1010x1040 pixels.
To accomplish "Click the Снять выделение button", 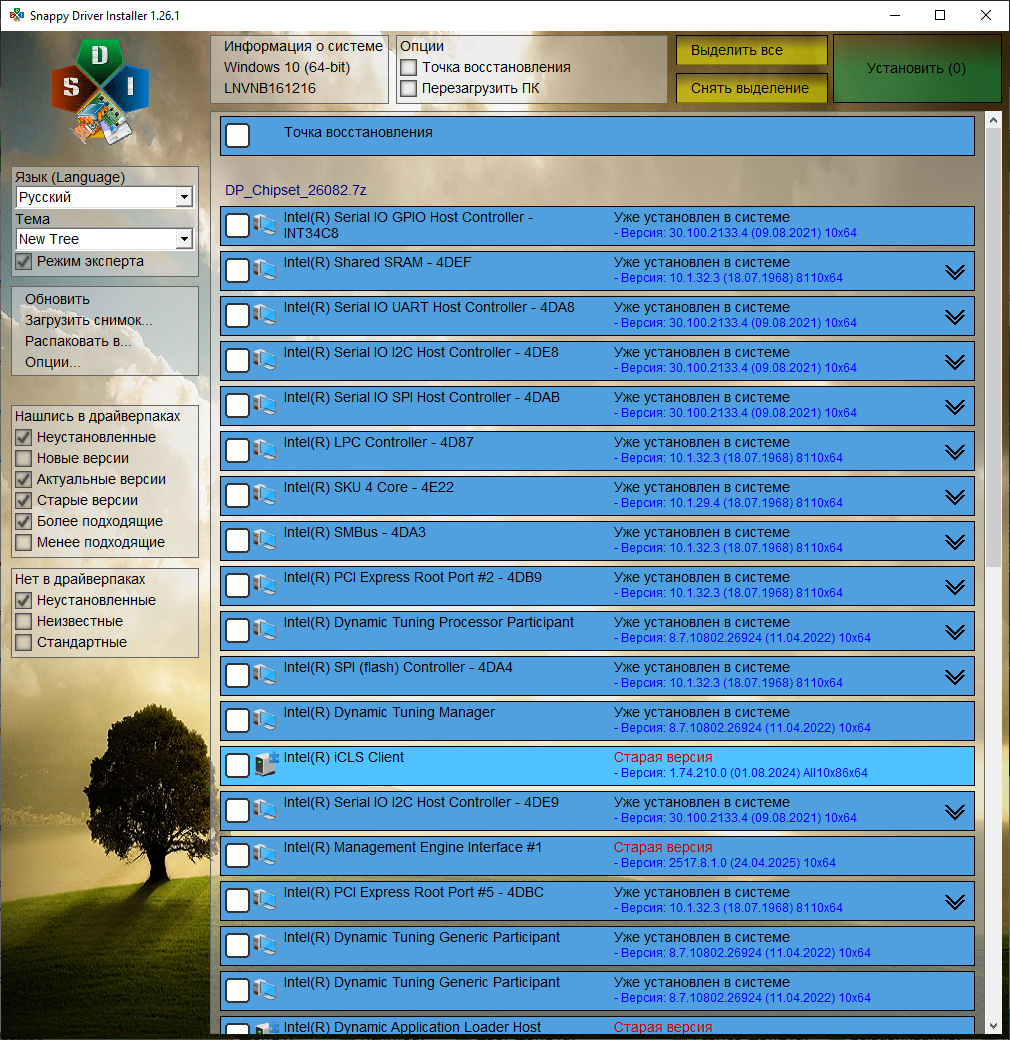I will [751, 88].
